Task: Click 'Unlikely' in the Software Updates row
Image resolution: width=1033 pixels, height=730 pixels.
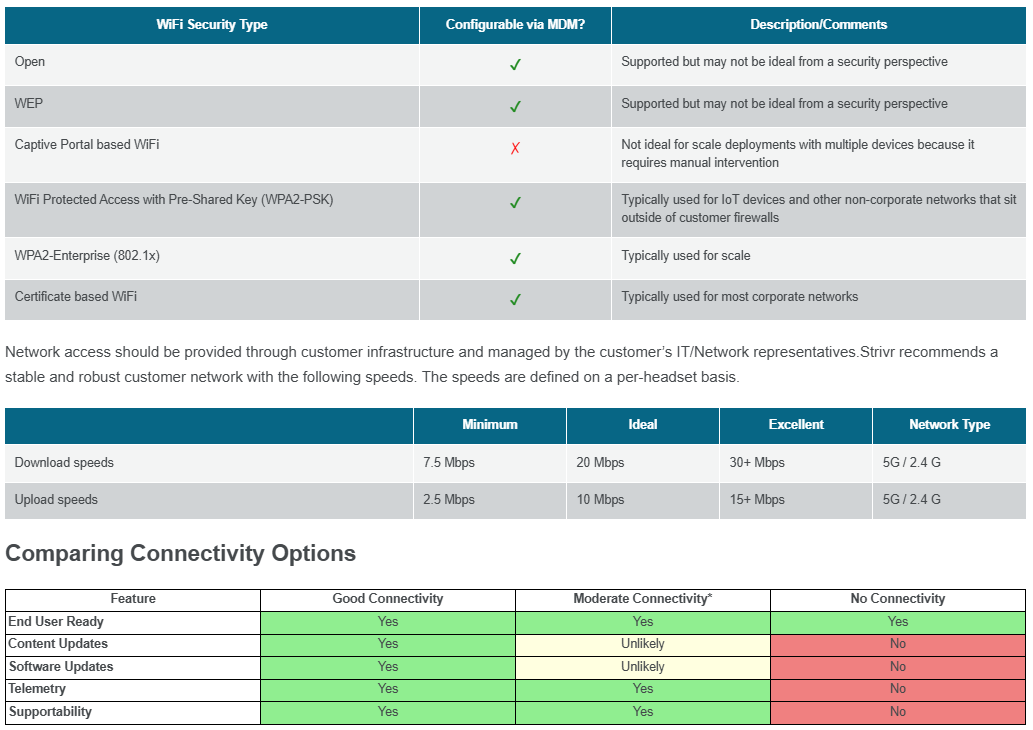Action: click(643, 667)
